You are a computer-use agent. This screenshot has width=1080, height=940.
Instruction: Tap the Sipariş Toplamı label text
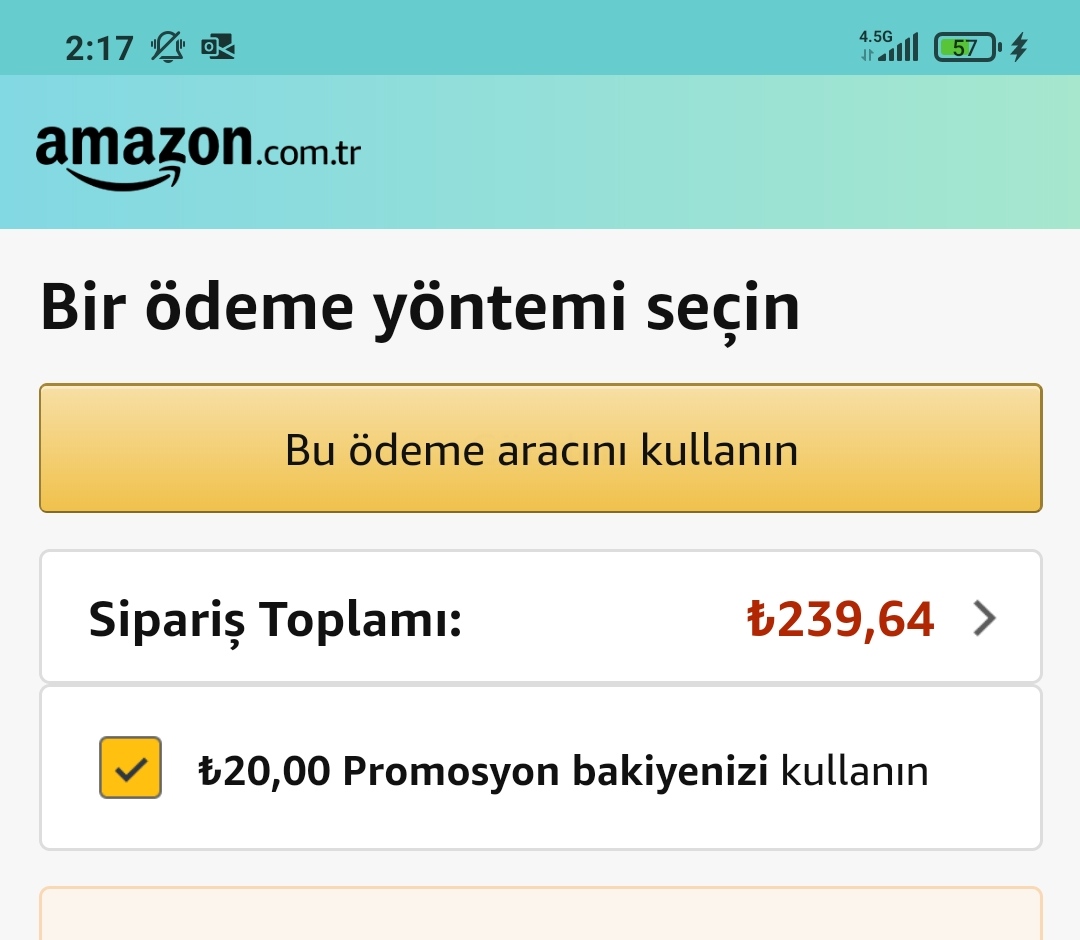275,621
